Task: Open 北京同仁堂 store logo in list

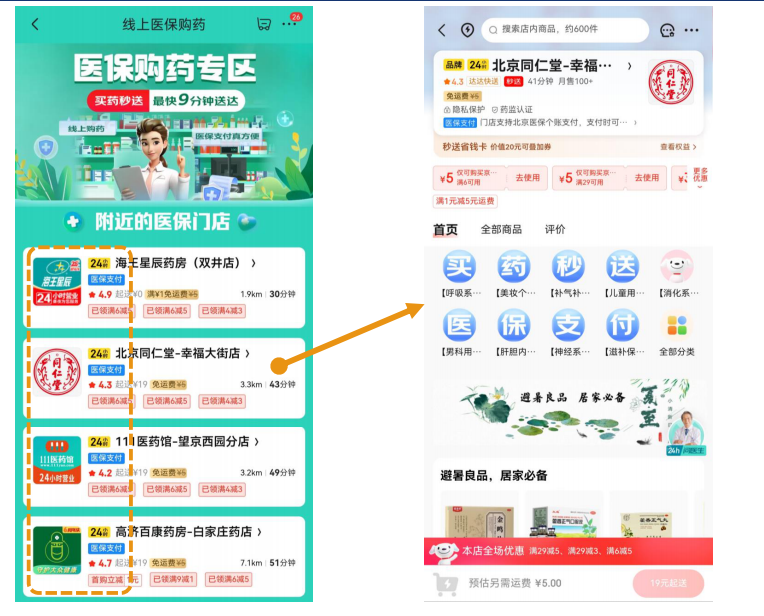Action: pyautogui.click(x=57, y=371)
